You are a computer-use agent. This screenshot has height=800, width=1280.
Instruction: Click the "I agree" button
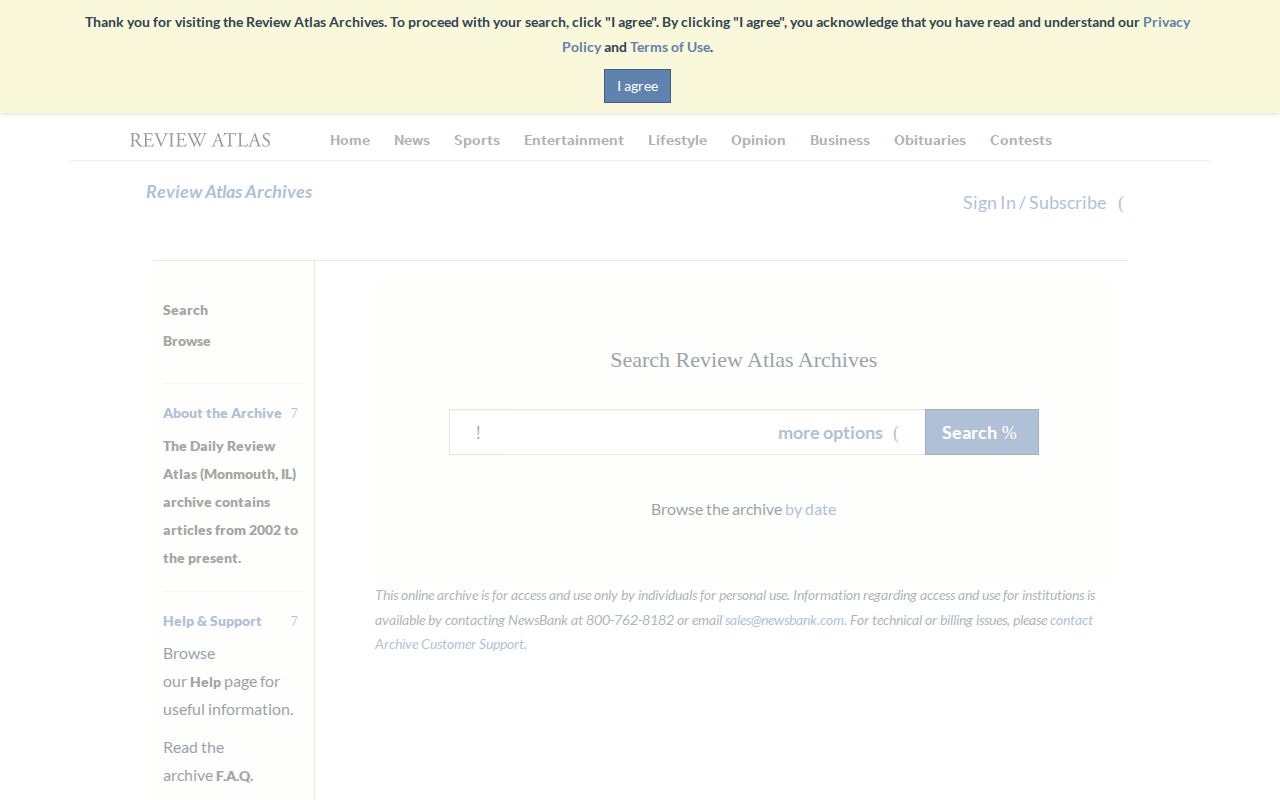click(x=637, y=86)
